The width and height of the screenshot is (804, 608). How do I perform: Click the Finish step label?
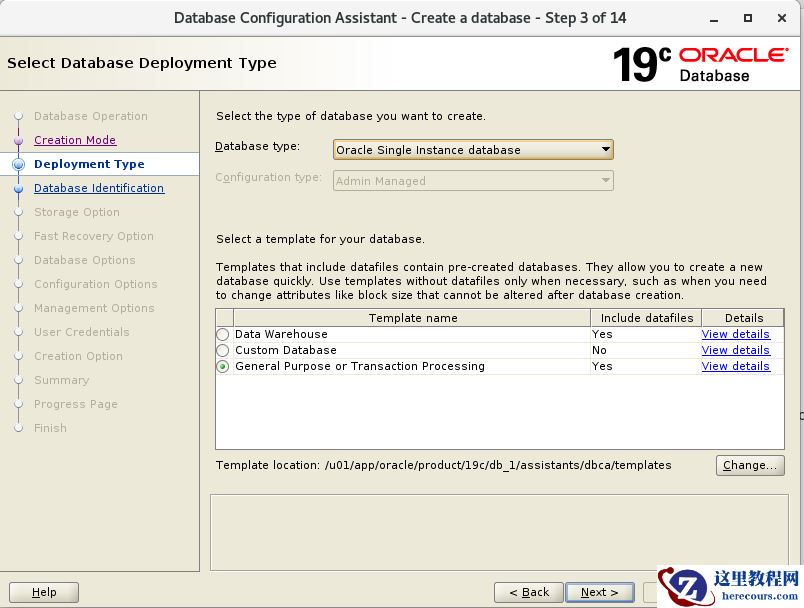(x=50, y=428)
